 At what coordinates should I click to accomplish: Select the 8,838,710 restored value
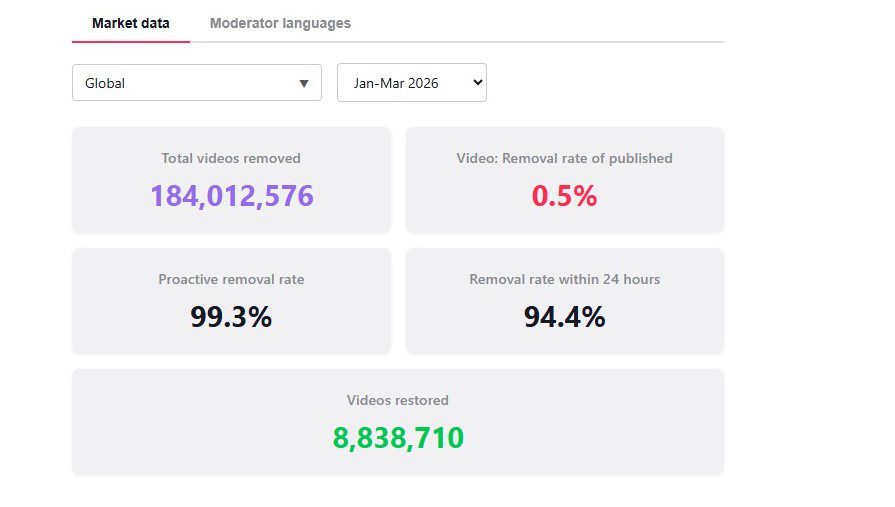click(x=398, y=438)
